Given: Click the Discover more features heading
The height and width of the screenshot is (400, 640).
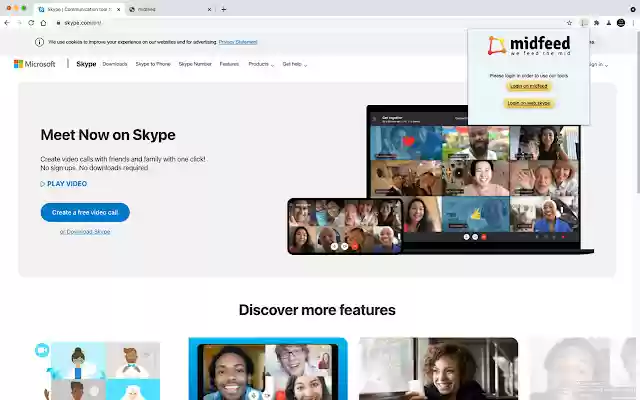Looking at the screenshot, I should click(x=317, y=310).
